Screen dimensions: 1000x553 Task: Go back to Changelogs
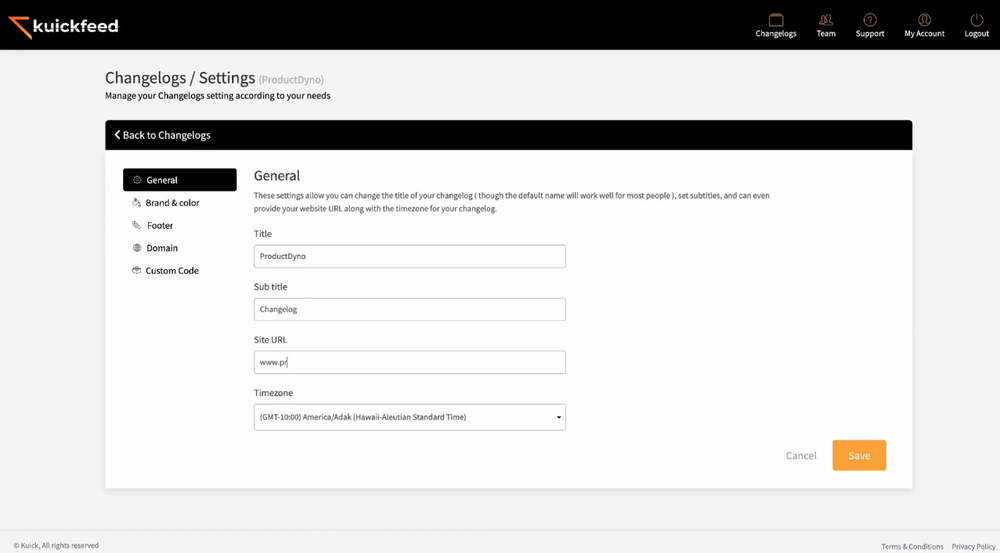pos(166,135)
